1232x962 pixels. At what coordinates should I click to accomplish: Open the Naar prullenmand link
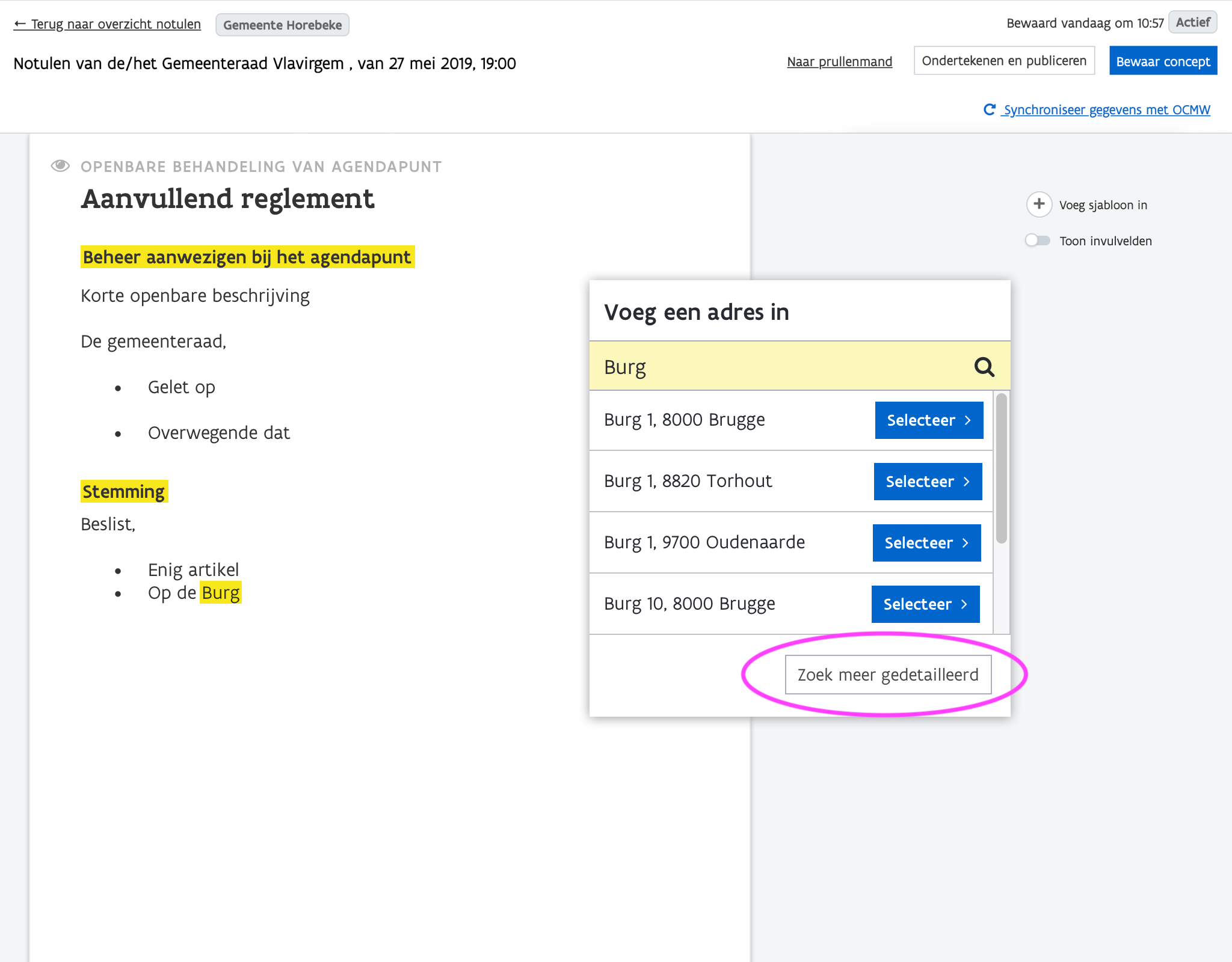[839, 61]
